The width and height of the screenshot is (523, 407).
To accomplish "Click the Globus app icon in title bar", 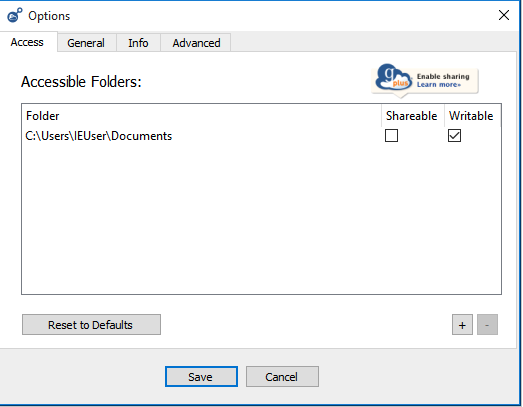I will [15, 15].
